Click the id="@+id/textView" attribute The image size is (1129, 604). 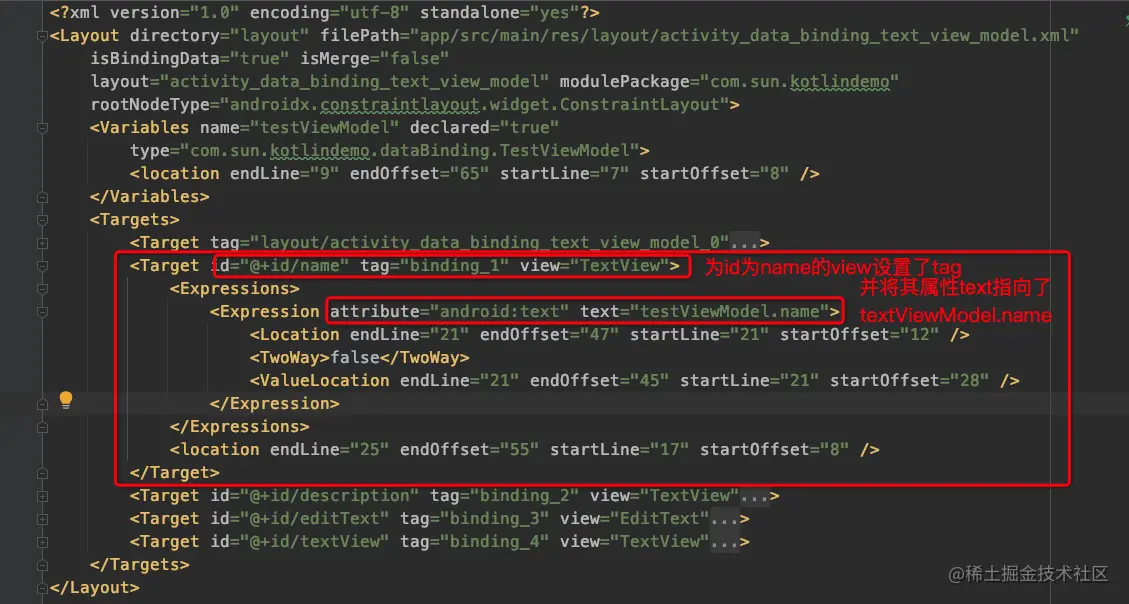[300, 542]
